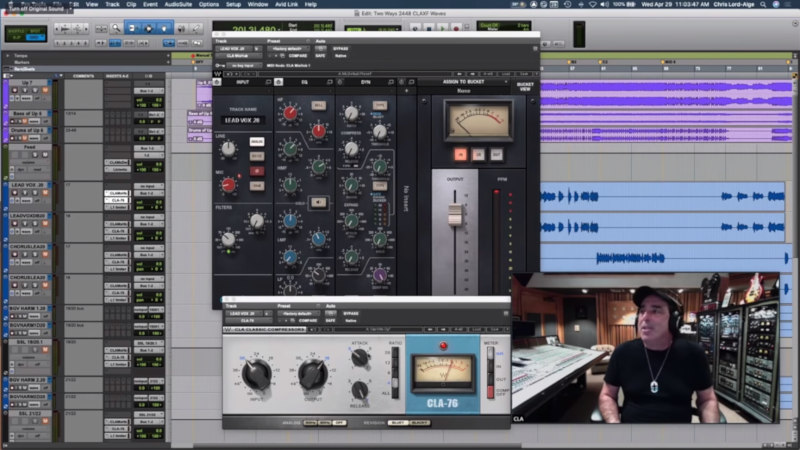Click the BLUEY revision button in CLA-76

point(398,423)
